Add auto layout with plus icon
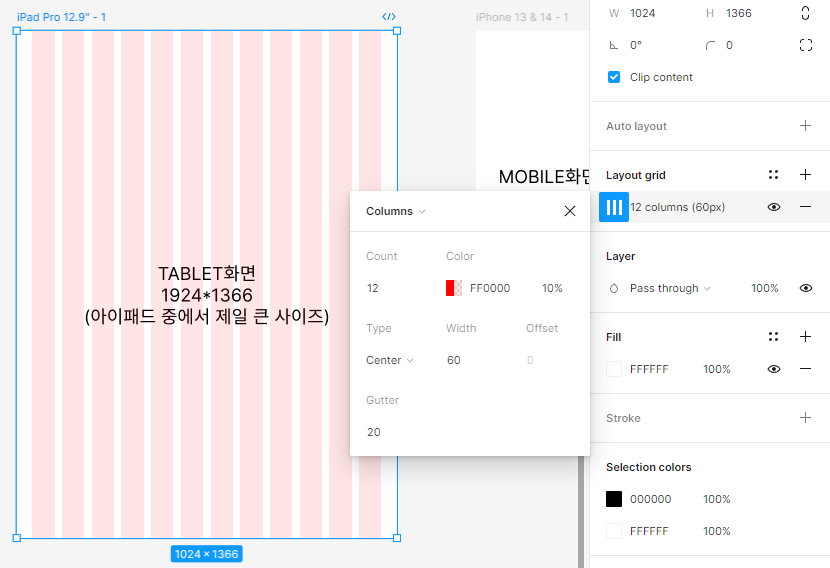This screenshot has width=830, height=568. pos(805,125)
